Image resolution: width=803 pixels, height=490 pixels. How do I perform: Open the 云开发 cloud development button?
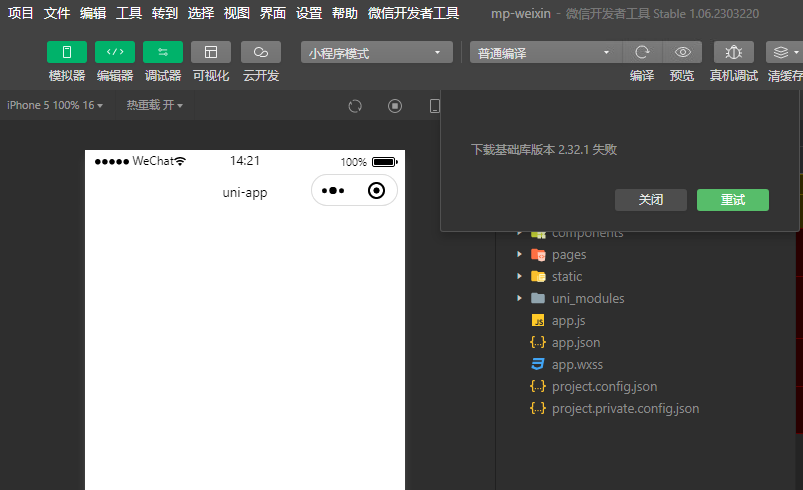click(x=261, y=52)
